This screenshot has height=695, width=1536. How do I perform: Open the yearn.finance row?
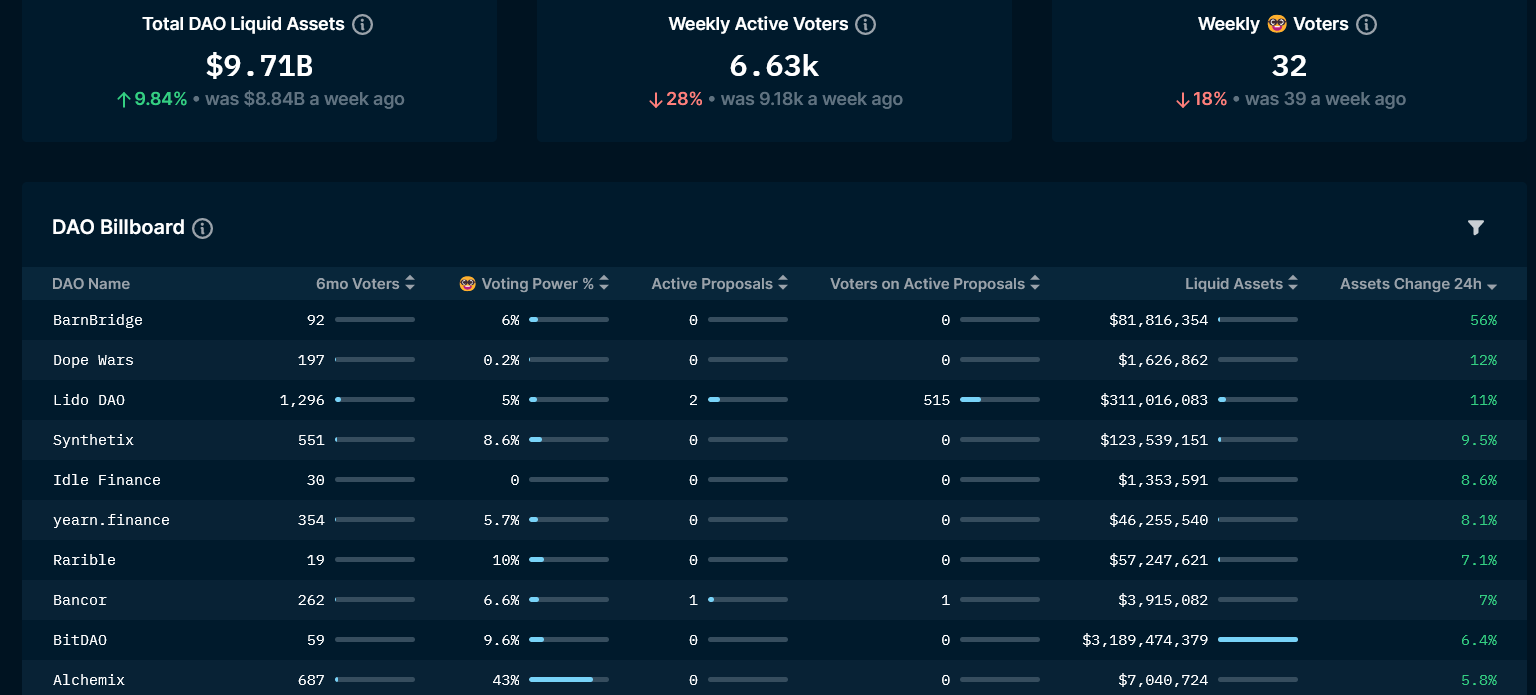click(775, 520)
